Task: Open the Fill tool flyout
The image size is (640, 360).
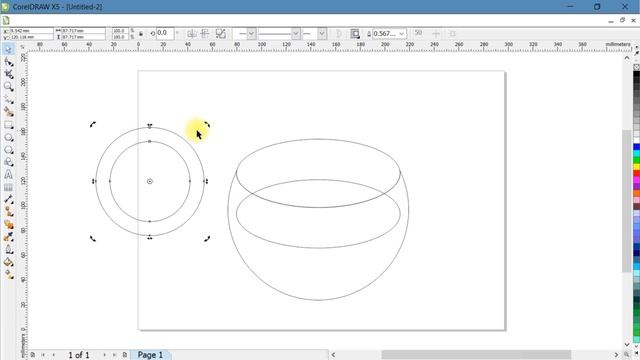Action: click(8, 262)
